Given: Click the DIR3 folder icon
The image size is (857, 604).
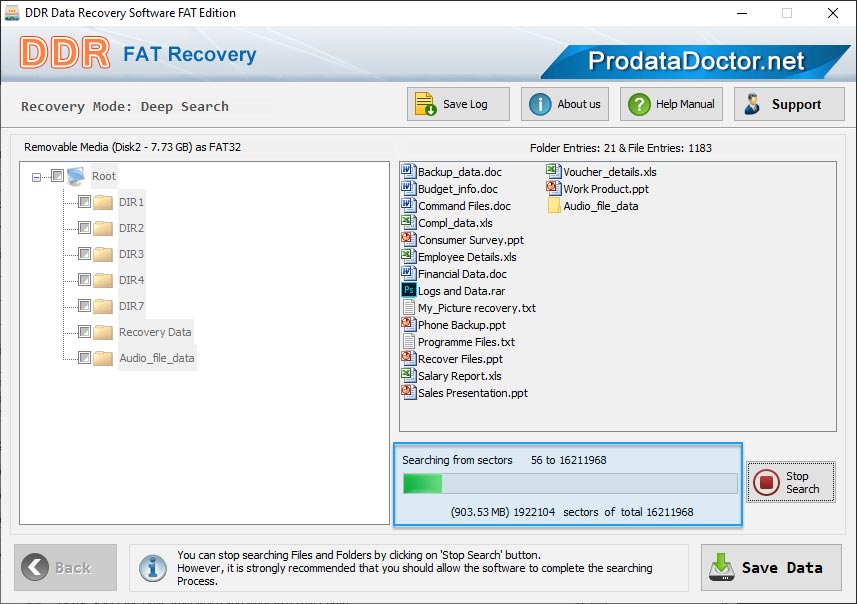Looking at the screenshot, I should [x=103, y=254].
